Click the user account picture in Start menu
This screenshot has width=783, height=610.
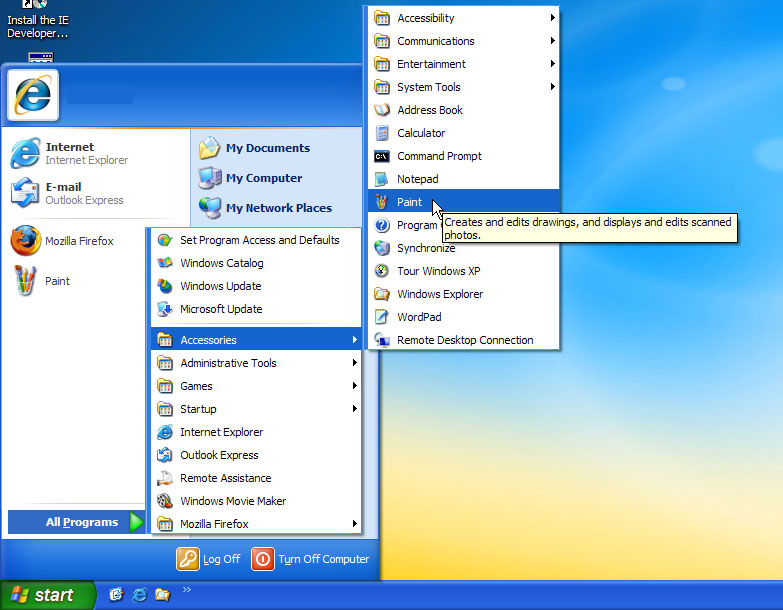click(x=33, y=95)
